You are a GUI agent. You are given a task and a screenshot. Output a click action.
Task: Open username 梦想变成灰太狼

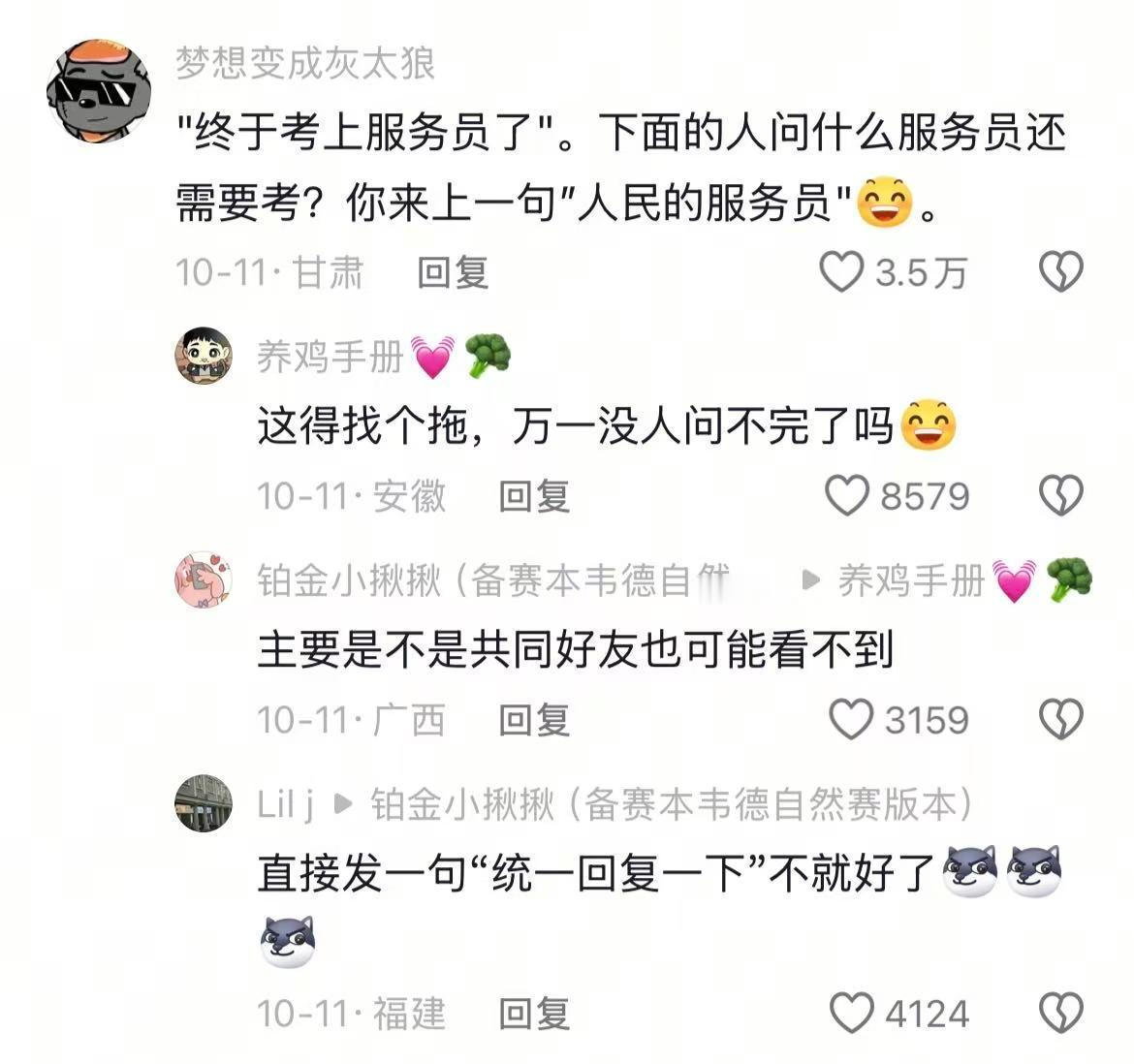click(x=305, y=63)
